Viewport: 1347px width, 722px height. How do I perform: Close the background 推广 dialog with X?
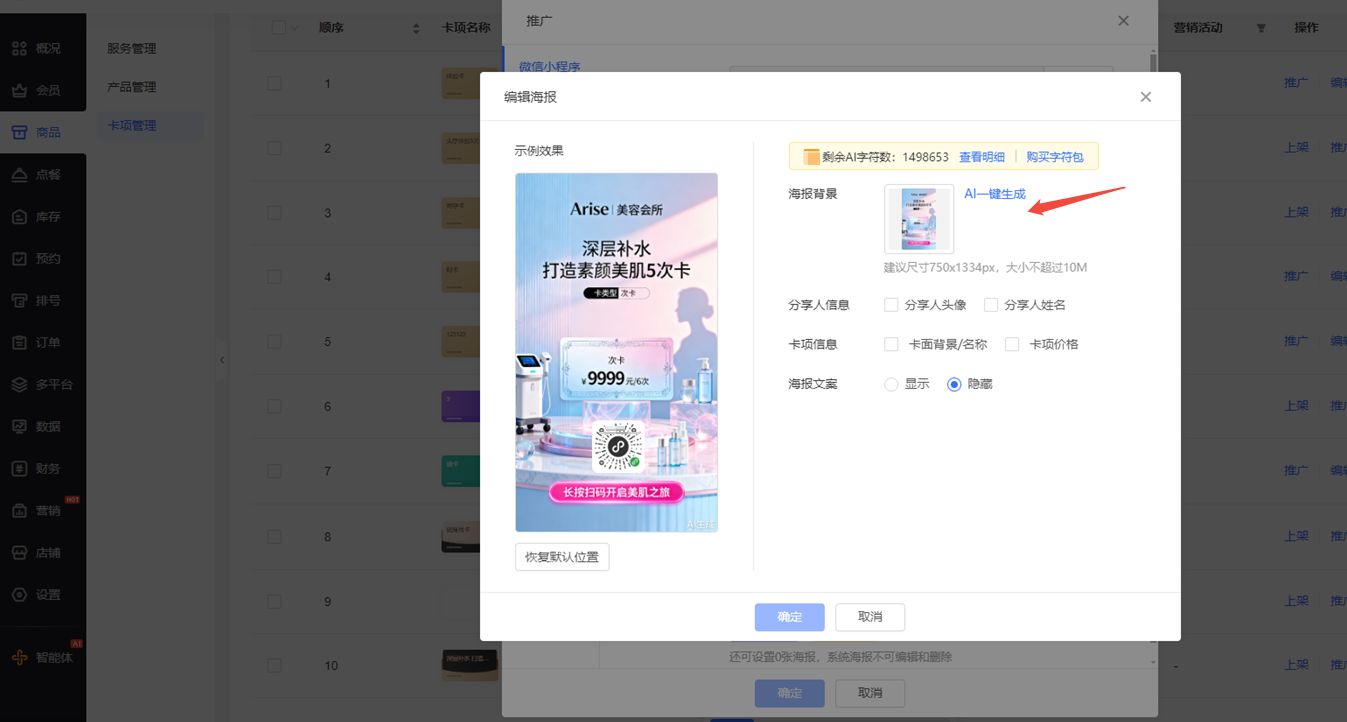(x=1124, y=20)
